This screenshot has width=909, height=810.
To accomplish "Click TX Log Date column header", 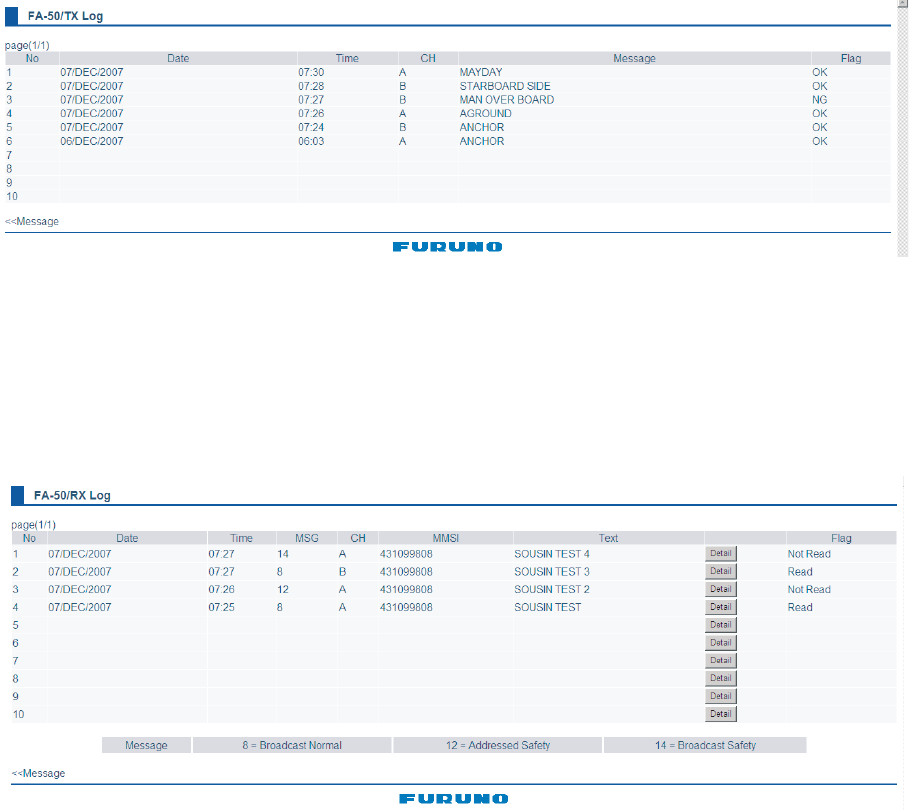I will [x=178, y=59].
